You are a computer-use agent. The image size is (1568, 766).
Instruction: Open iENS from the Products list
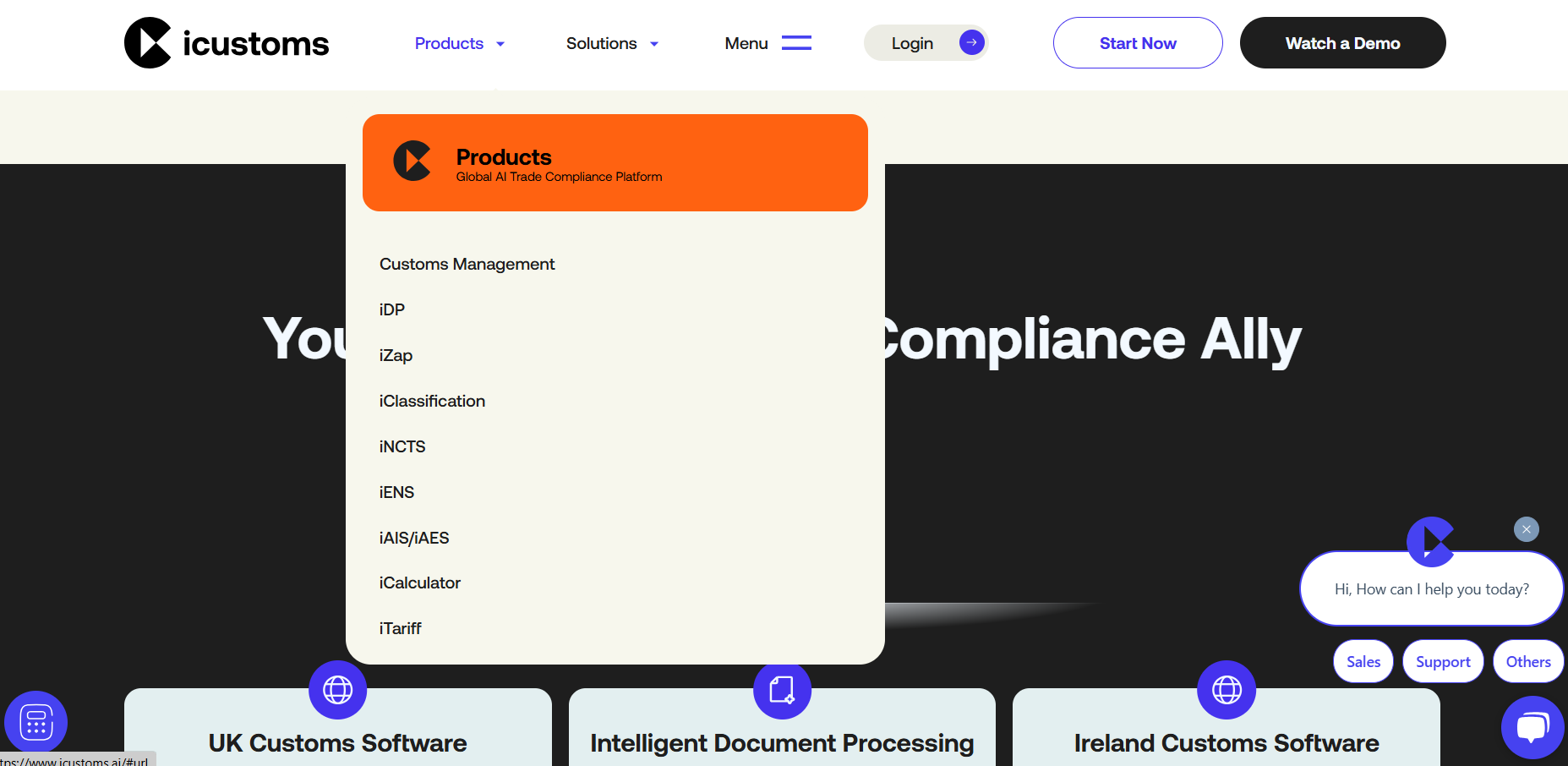(x=396, y=492)
